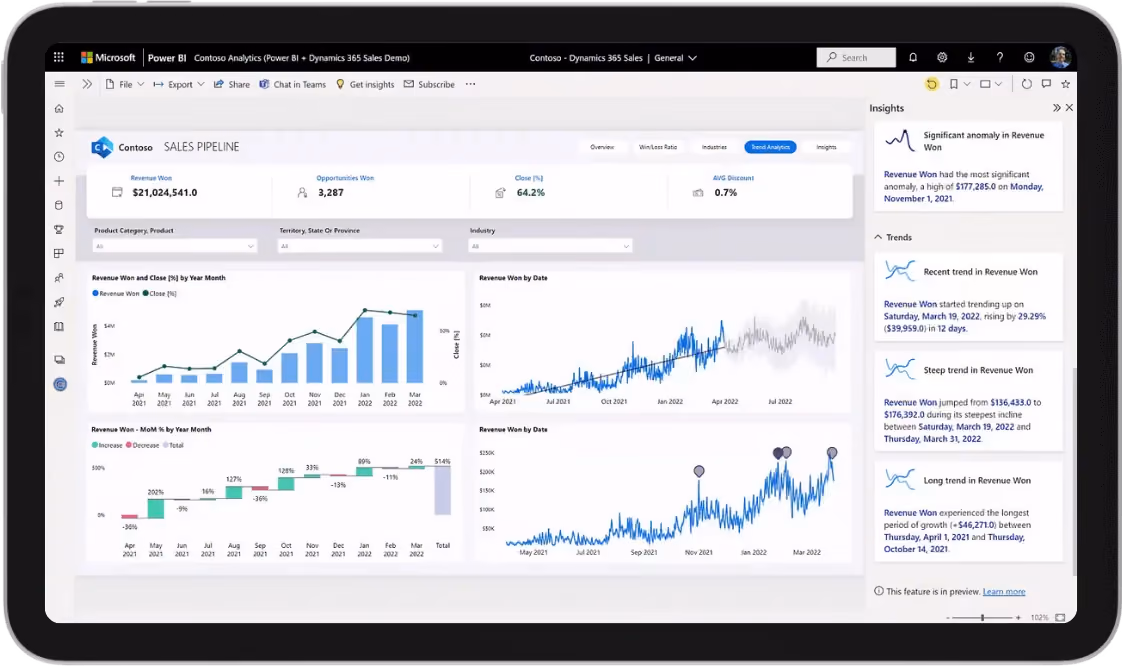The width and height of the screenshot is (1122, 666).
Task: Open Recent trend in Revenue Won card
Action: (x=968, y=296)
